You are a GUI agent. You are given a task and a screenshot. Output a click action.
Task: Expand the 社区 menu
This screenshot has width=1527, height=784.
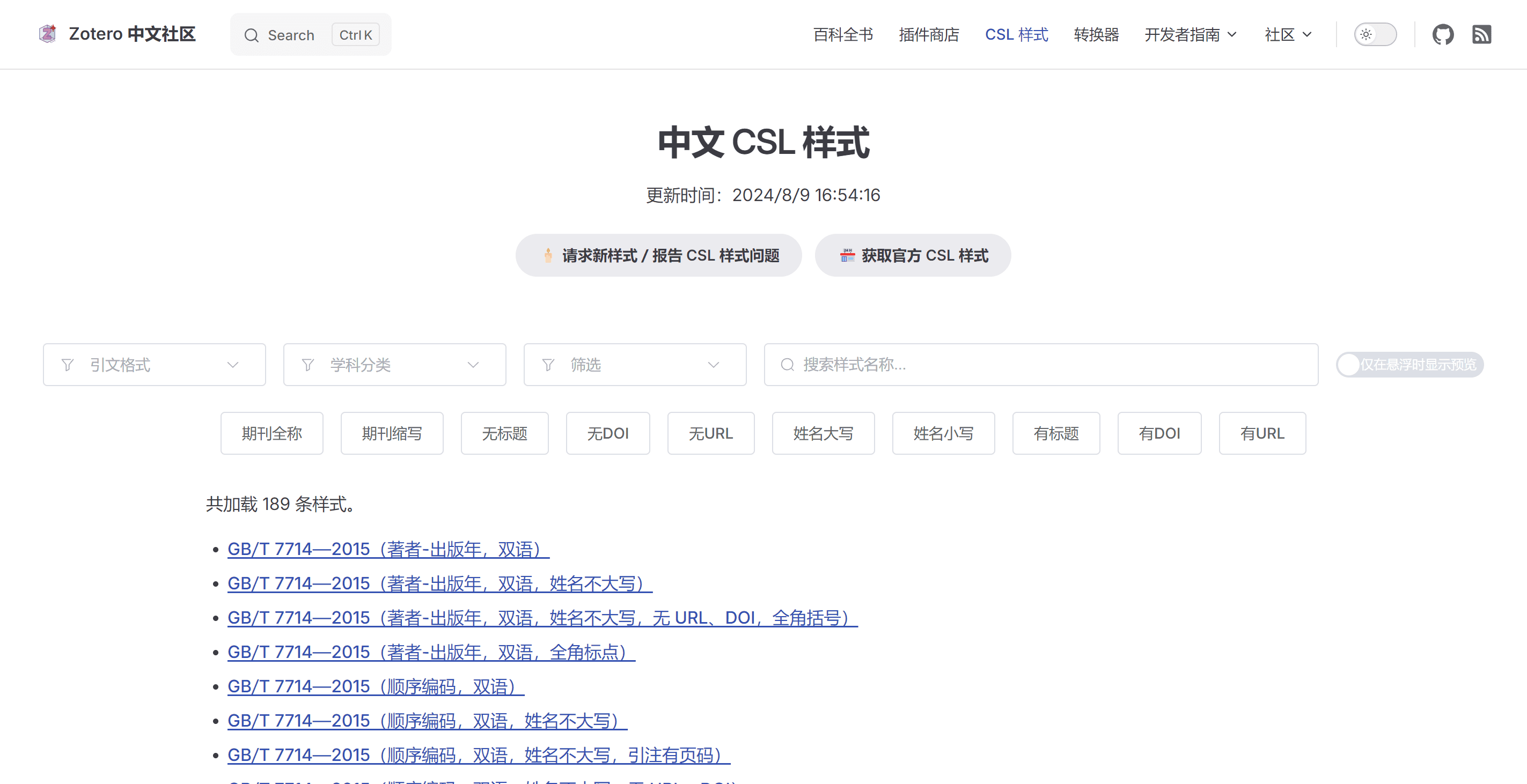click(x=1288, y=34)
